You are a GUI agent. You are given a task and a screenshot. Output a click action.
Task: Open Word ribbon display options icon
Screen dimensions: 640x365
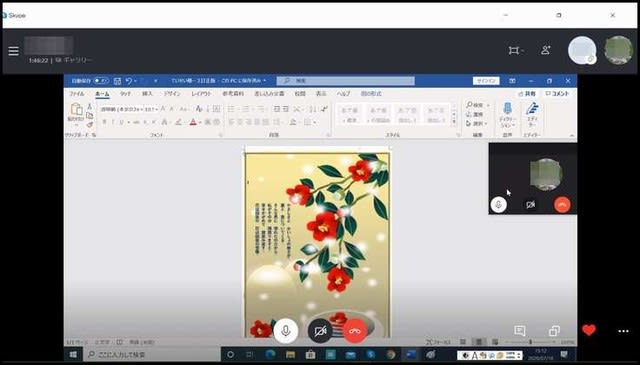[512, 81]
